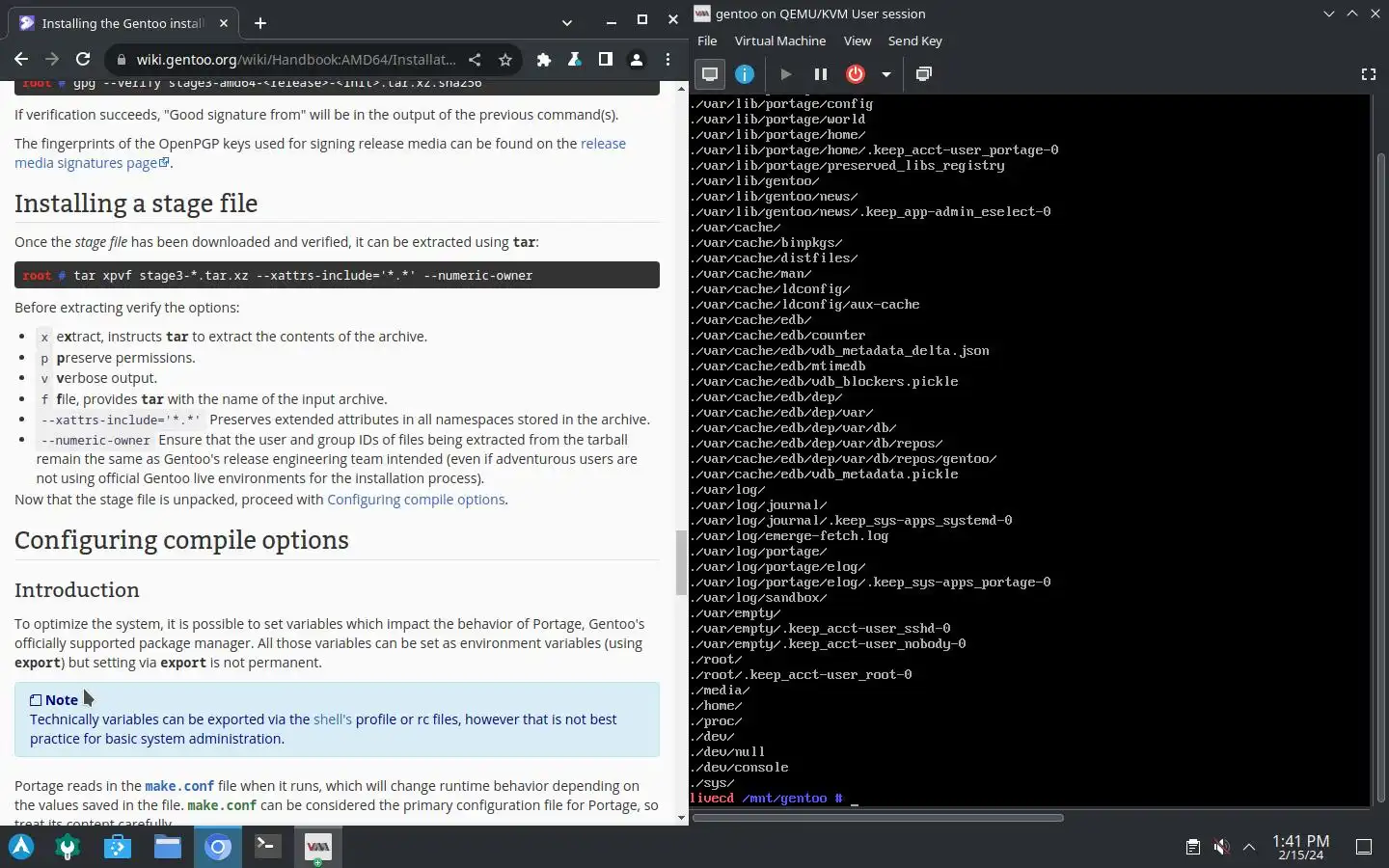
Task: Go forward in the browser
Action: pos(52,59)
